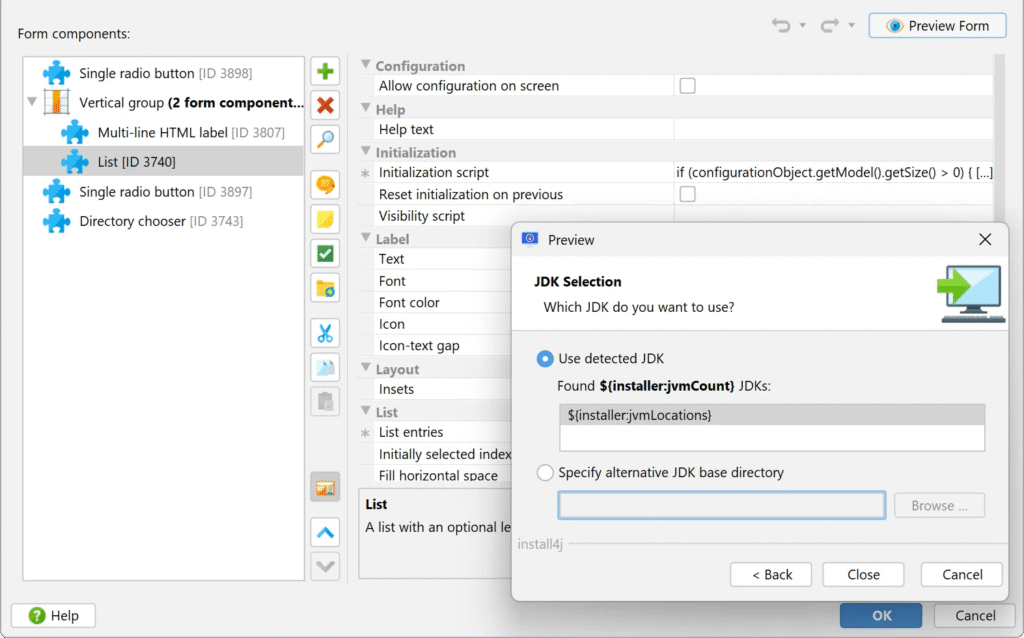Click the green checkmark icon in the toolbar
The image size is (1024, 638).
[x=325, y=253]
